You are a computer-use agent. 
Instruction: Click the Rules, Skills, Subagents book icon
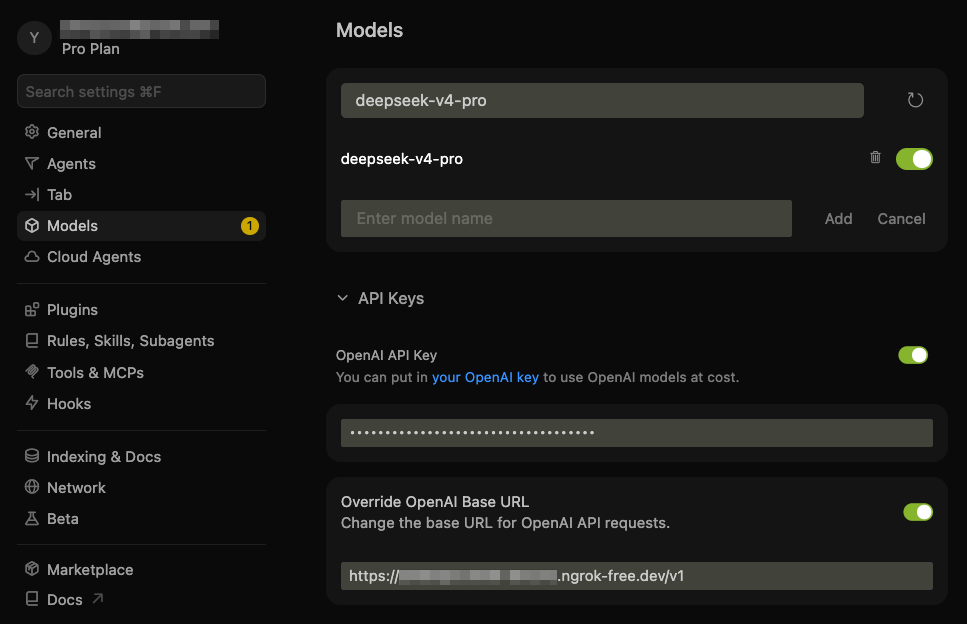(32, 340)
